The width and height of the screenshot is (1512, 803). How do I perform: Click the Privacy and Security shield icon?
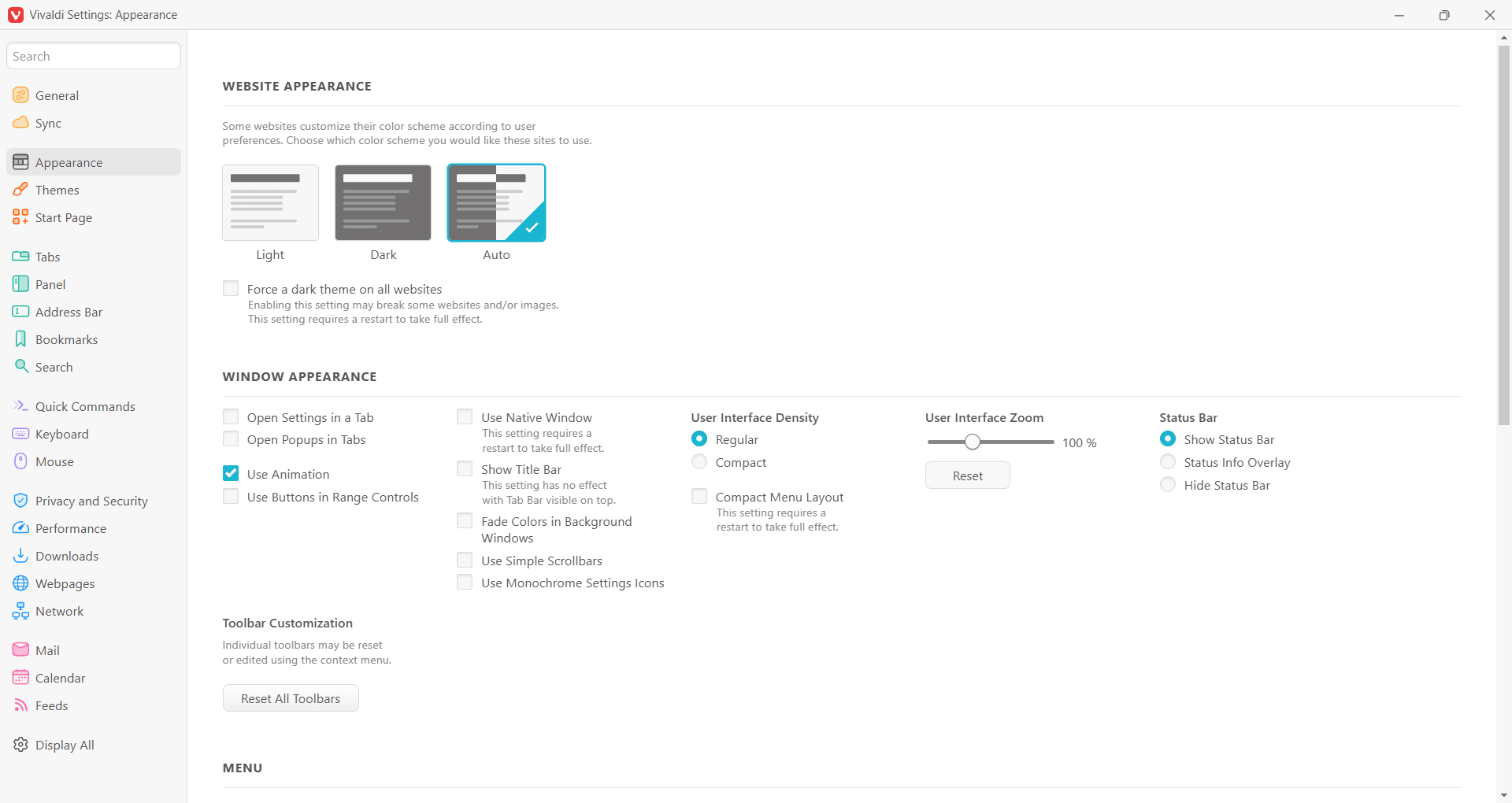click(x=20, y=501)
